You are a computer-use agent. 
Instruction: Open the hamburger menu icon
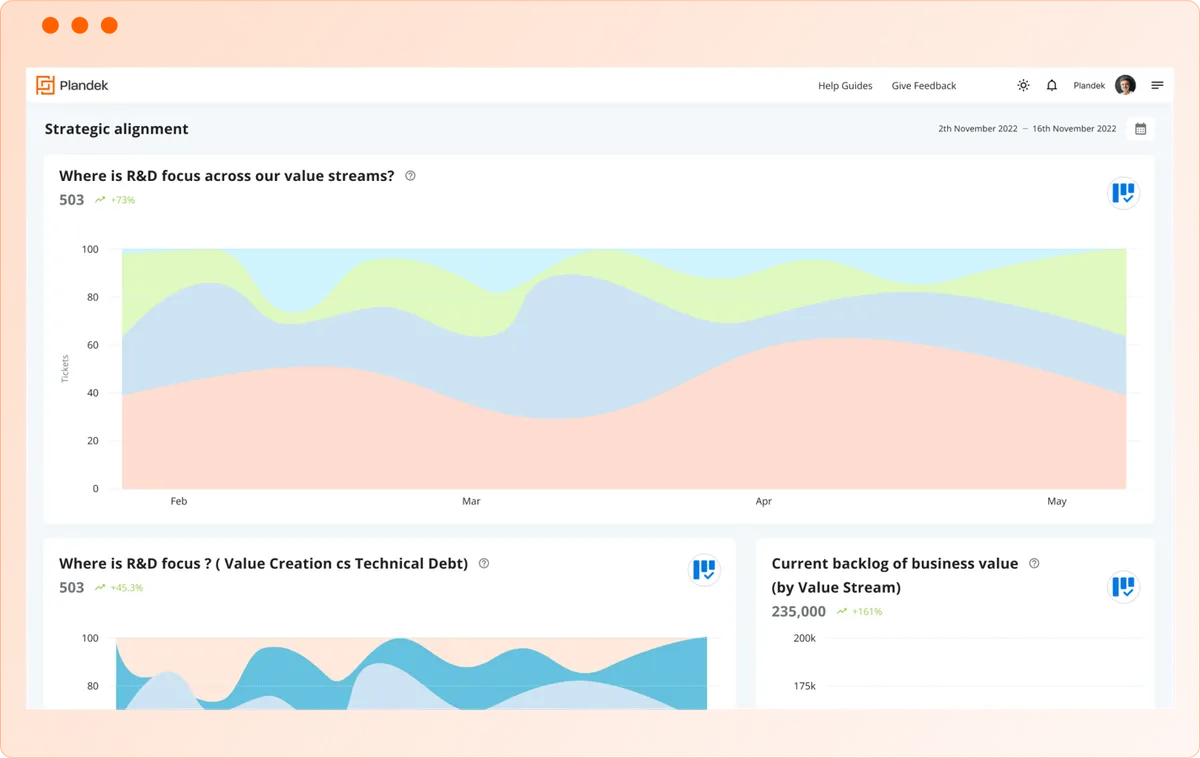tap(1157, 85)
